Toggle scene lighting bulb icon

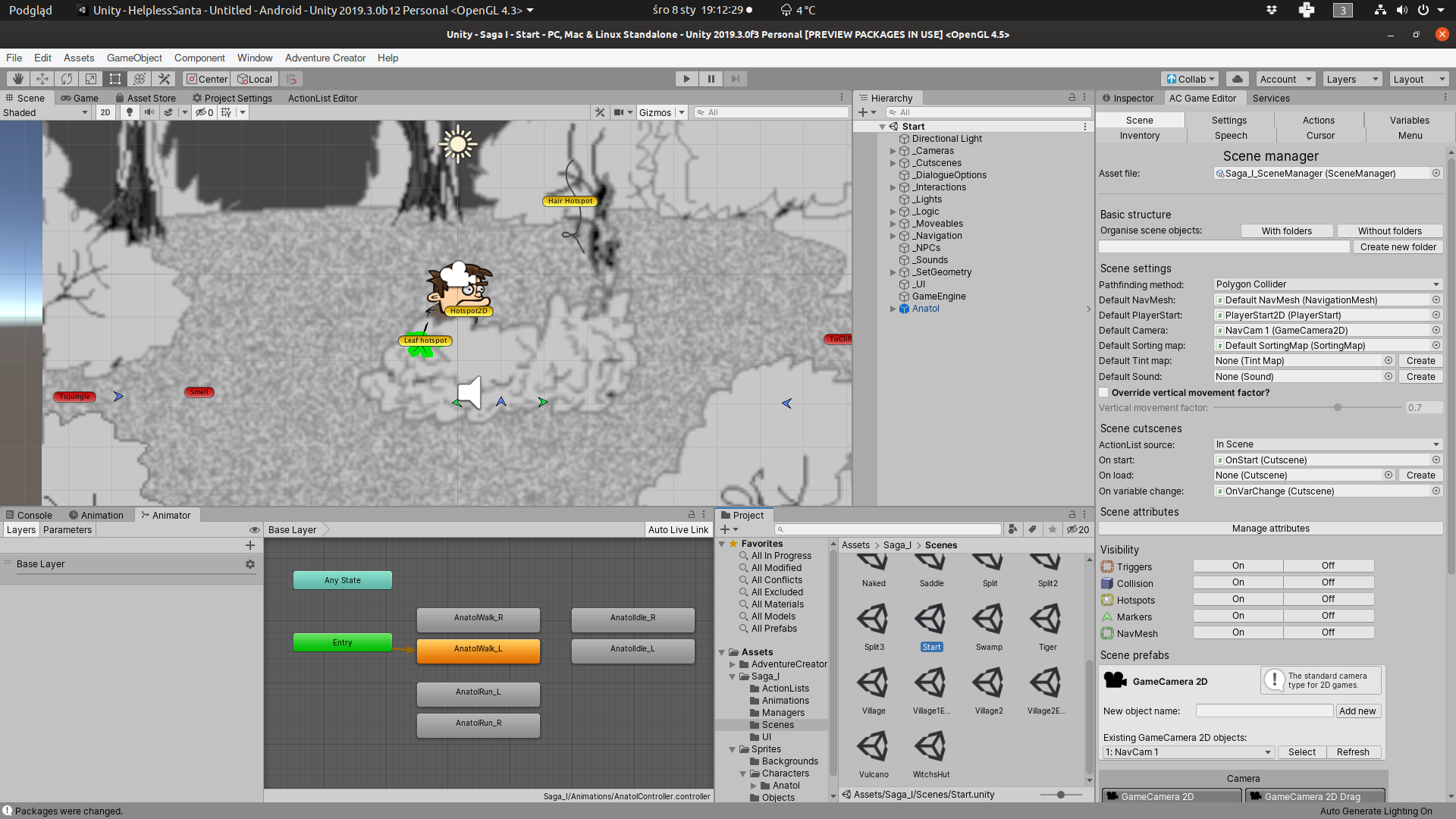click(129, 112)
